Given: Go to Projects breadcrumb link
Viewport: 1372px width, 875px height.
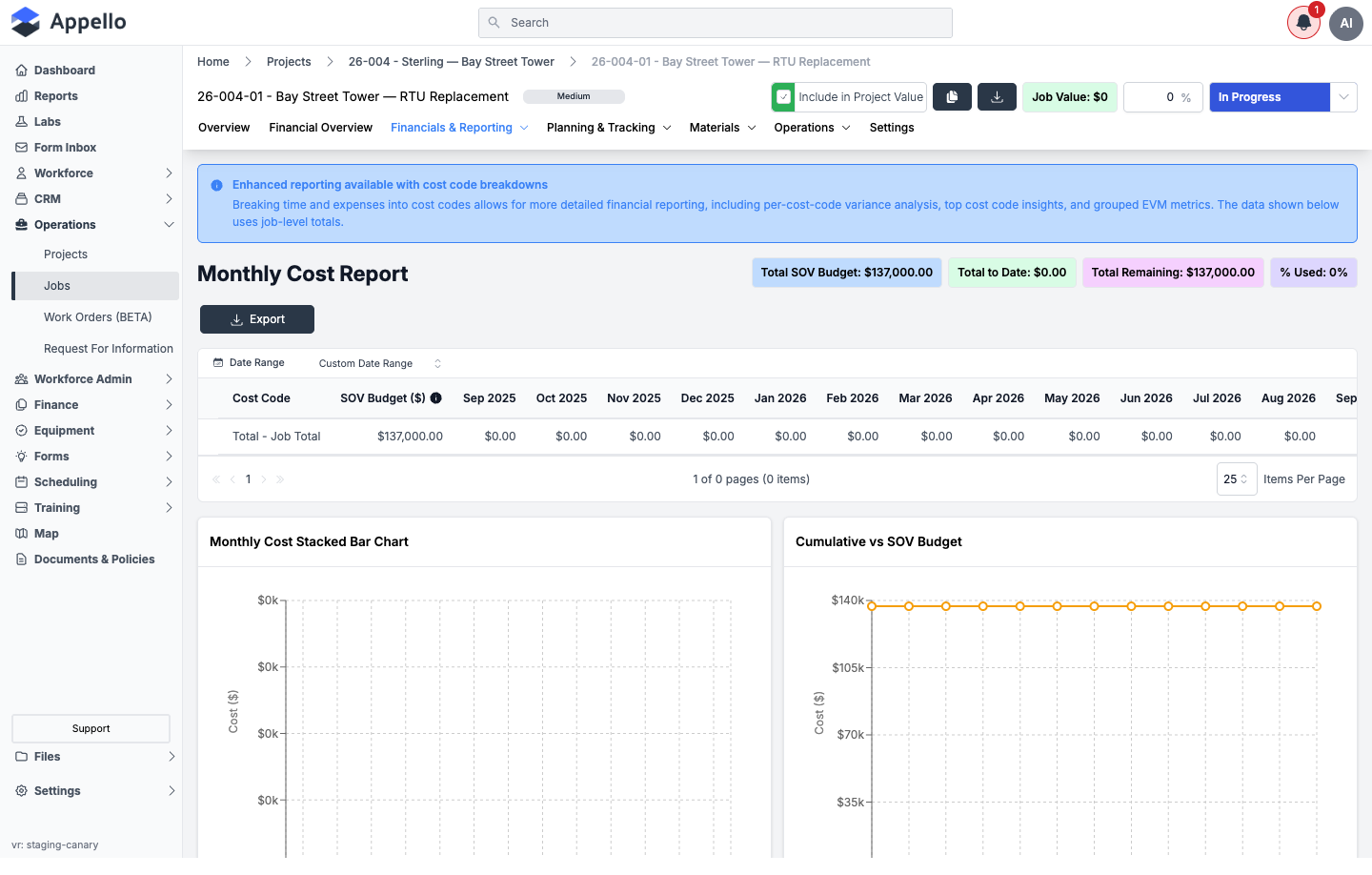Looking at the screenshot, I should click(x=289, y=62).
